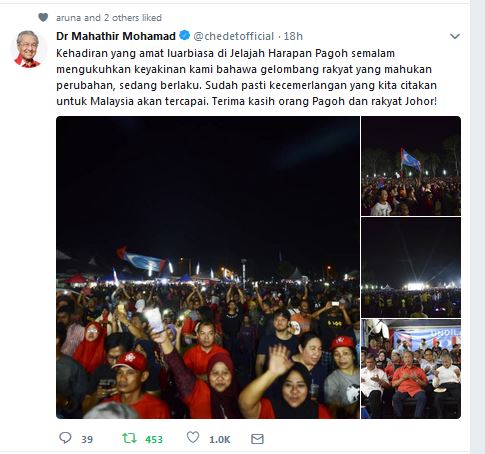Like the tweet with the heart icon
The image size is (485, 454).
(193, 437)
